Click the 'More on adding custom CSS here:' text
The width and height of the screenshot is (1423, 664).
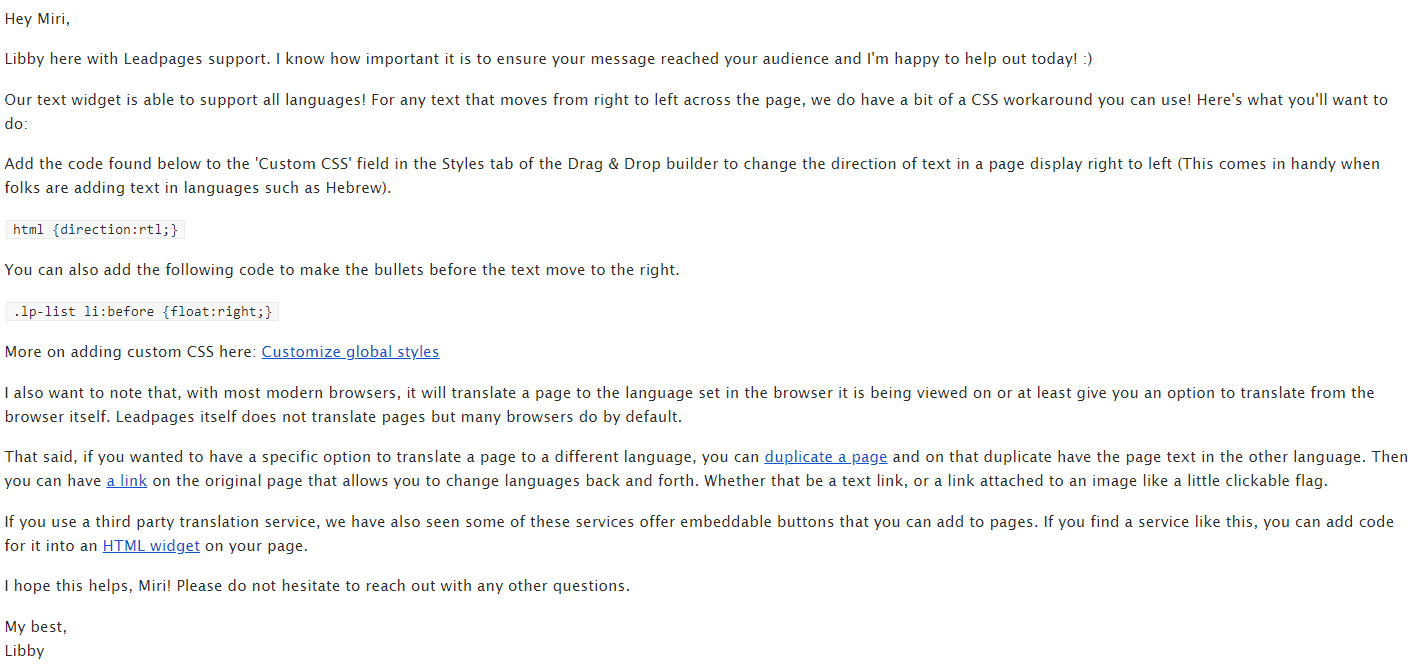click(131, 352)
